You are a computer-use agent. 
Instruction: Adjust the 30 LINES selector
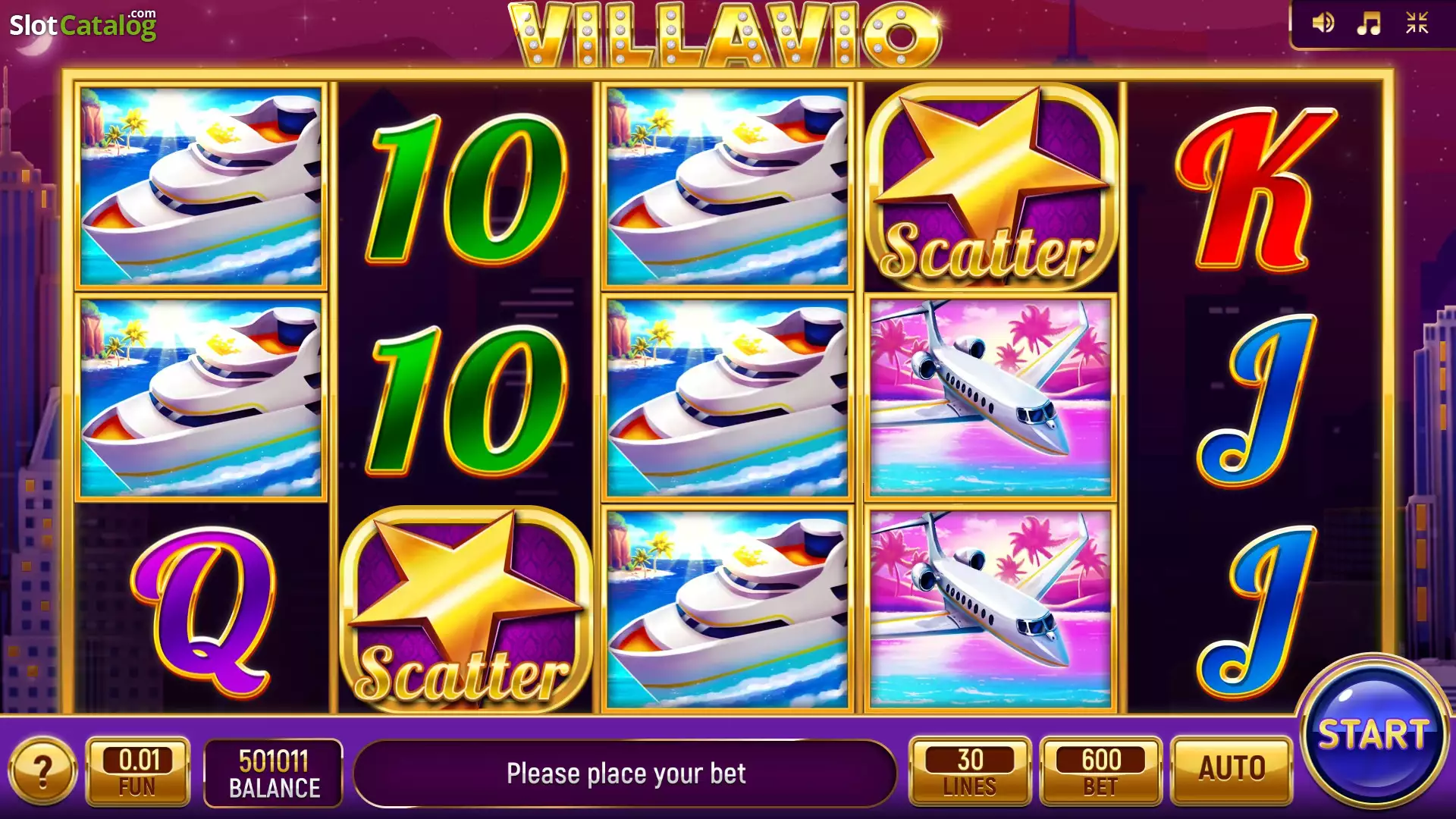coord(970,770)
